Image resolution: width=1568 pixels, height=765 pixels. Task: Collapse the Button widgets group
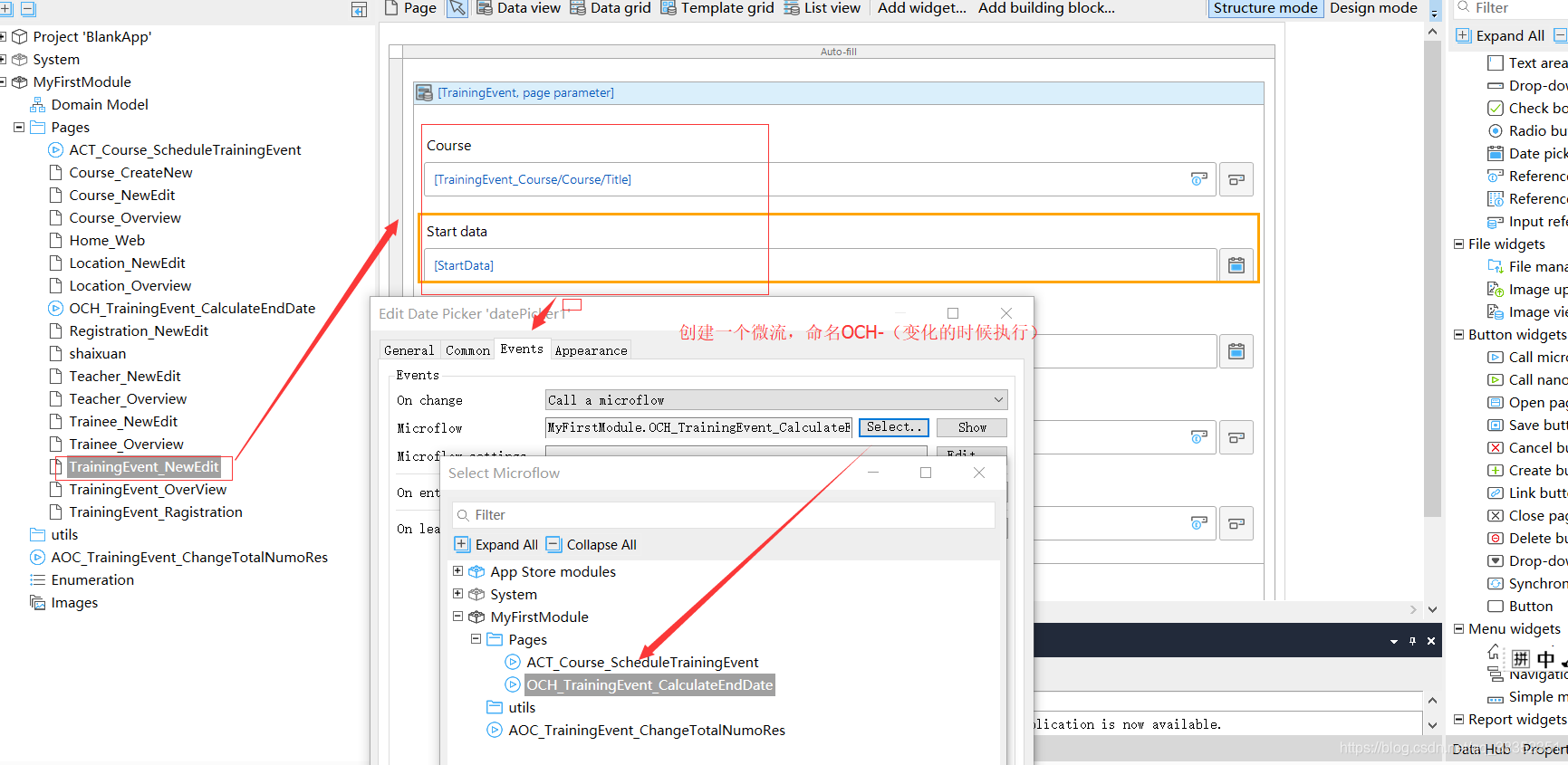[1459, 335]
